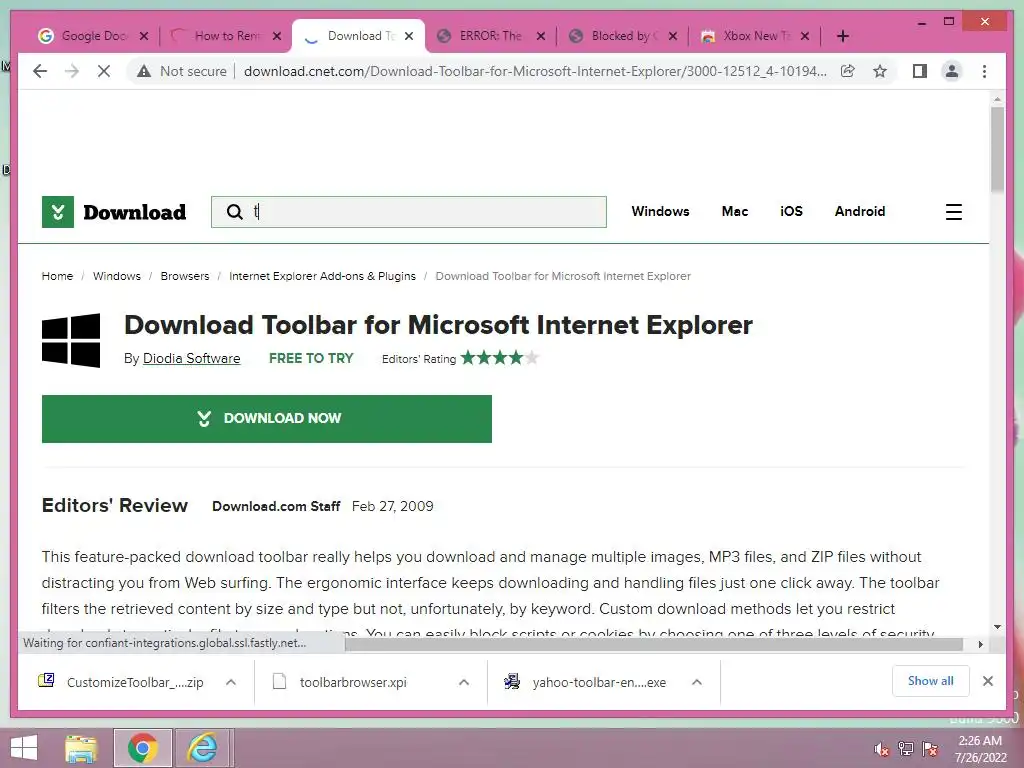This screenshot has width=1024, height=768.
Task: Open File Explorer from taskbar
Action: point(82,748)
